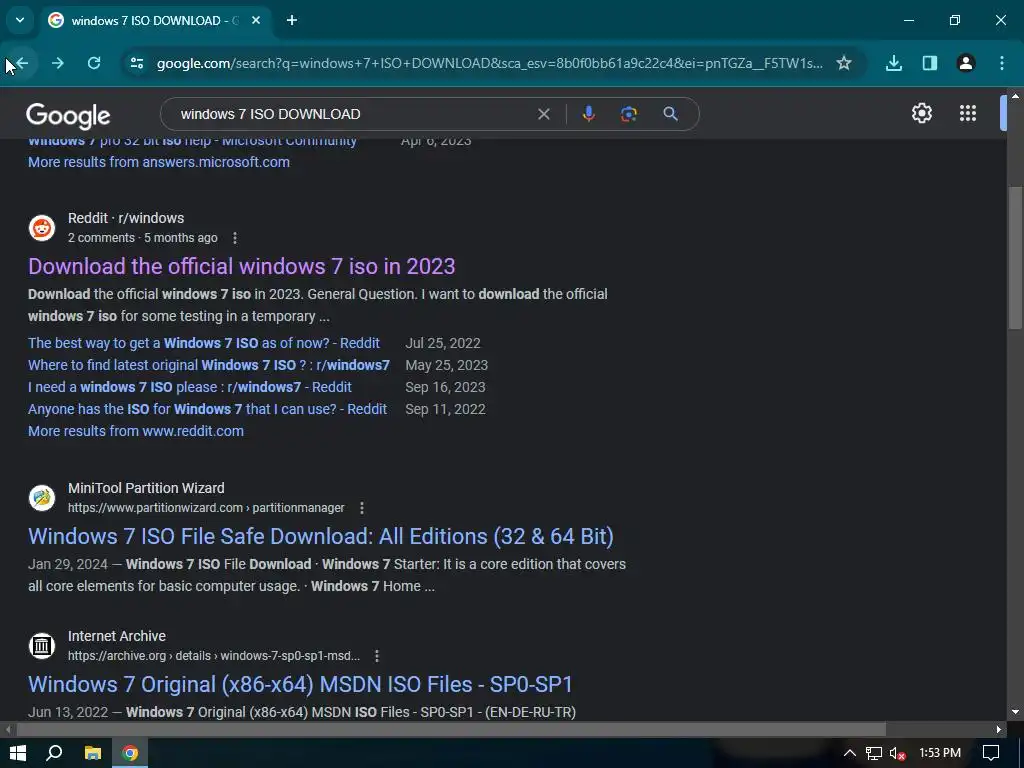Open options menu for Internet Archive result
This screenshot has width=1024, height=768.
(377, 656)
